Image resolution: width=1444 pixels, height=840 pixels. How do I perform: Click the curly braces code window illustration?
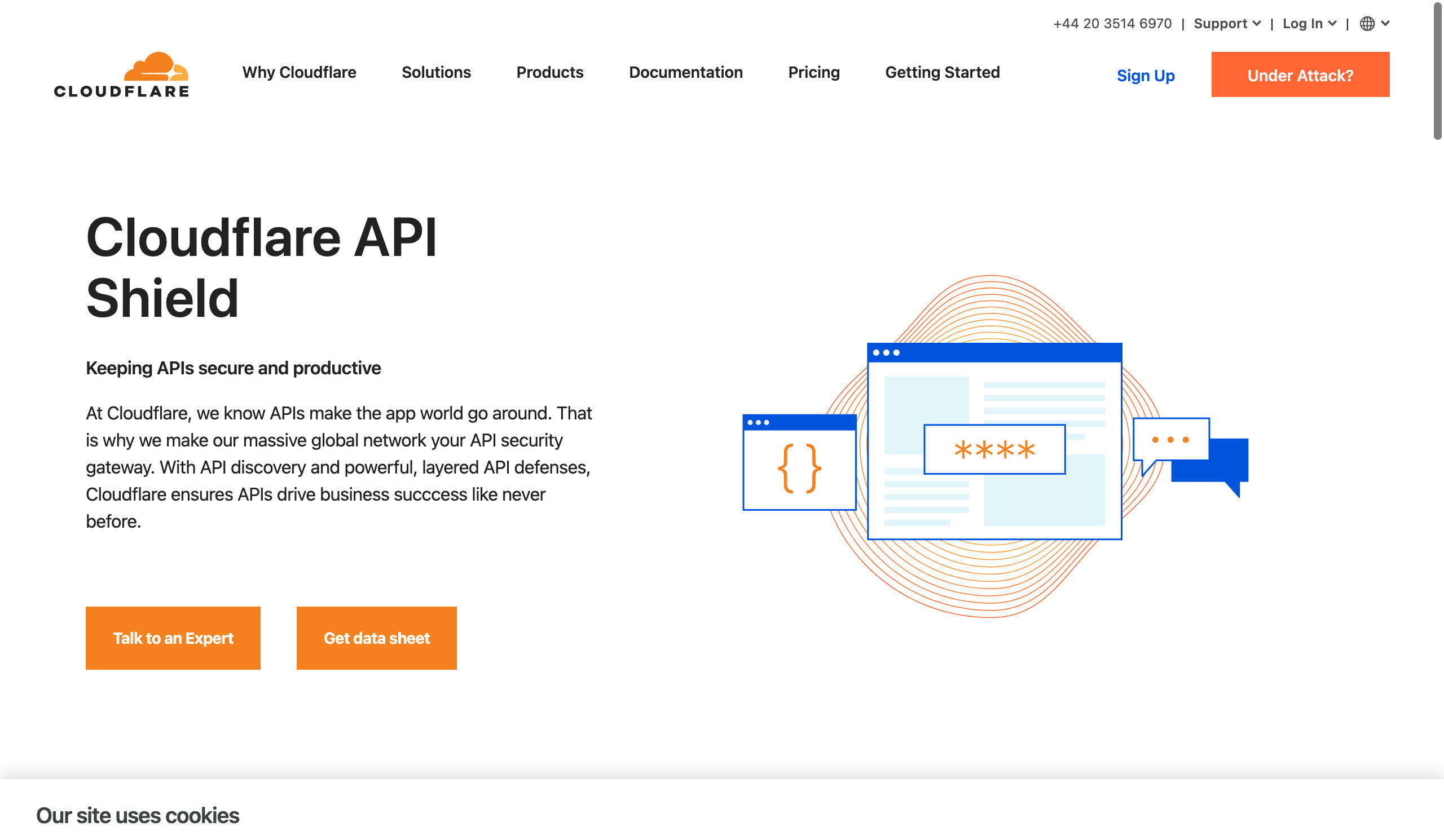tap(799, 467)
